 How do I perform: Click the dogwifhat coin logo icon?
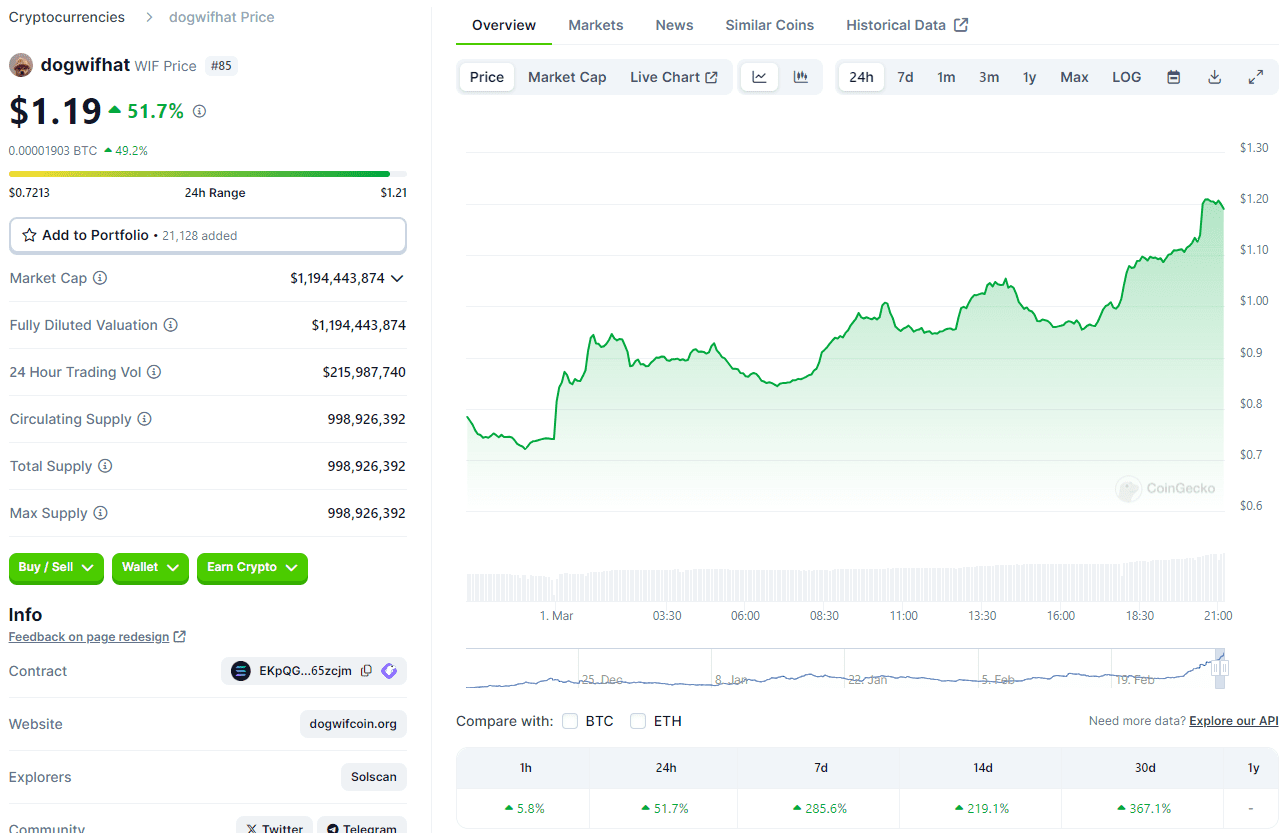click(x=21, y=65)
